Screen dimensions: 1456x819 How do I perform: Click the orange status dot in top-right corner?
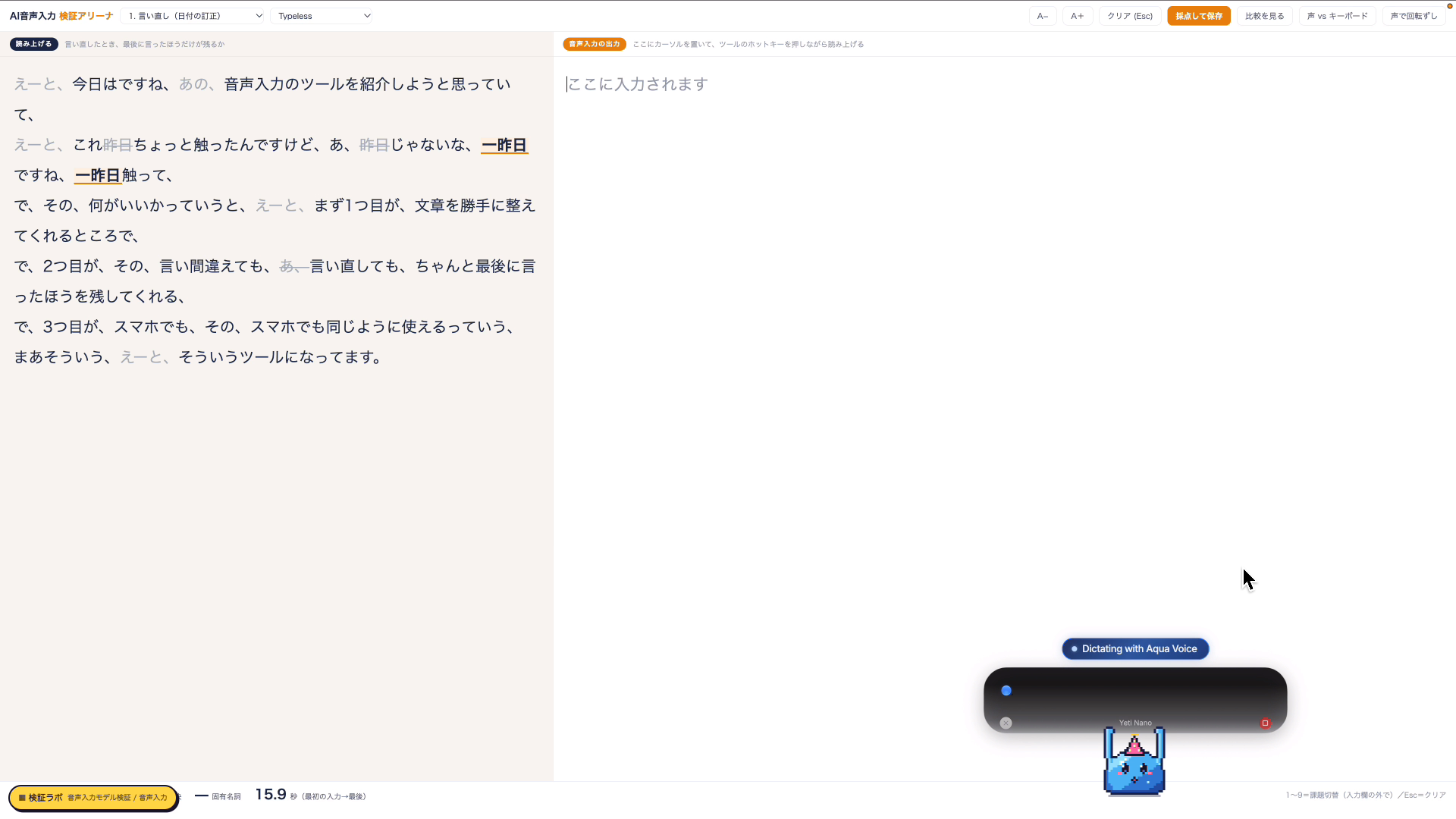(1450, 5)
